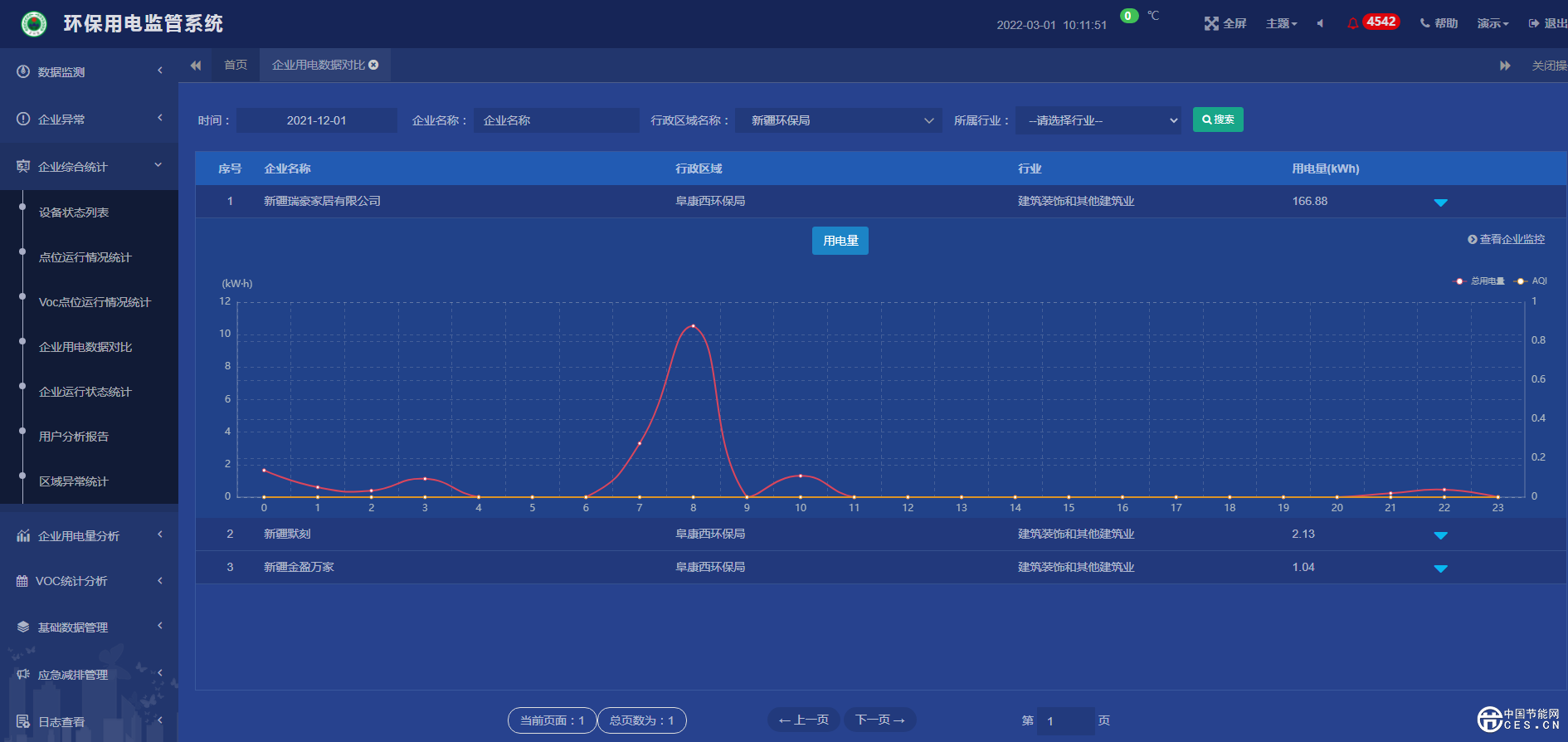The height and width of the screenshot is (742, 1568).
Task: Open the 行政区域名称 dropdown
Action: (839, 120)
